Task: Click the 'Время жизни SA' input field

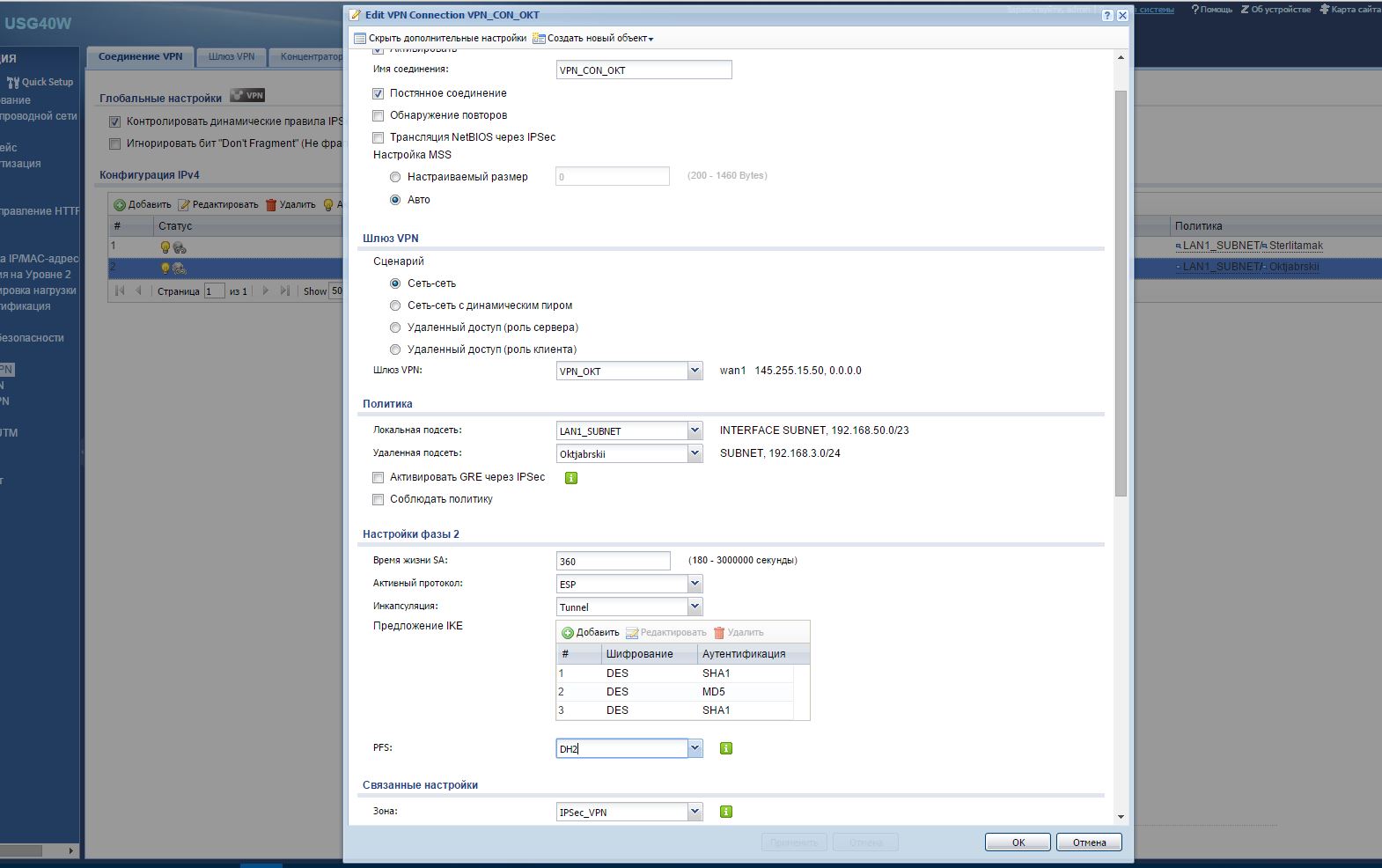Action: (x=613, y=561)
